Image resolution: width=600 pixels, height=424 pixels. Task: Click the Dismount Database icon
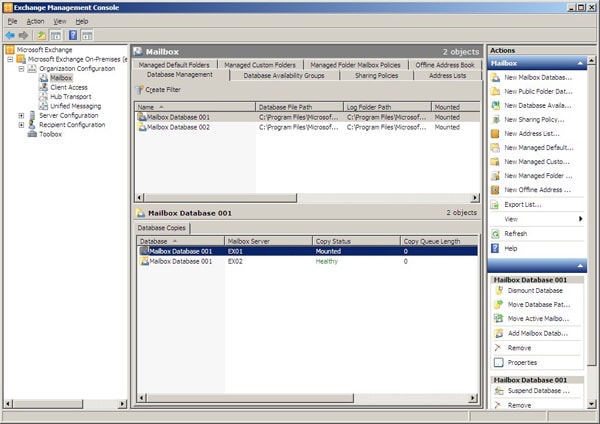pyautogui.click(x=499, y=290)
